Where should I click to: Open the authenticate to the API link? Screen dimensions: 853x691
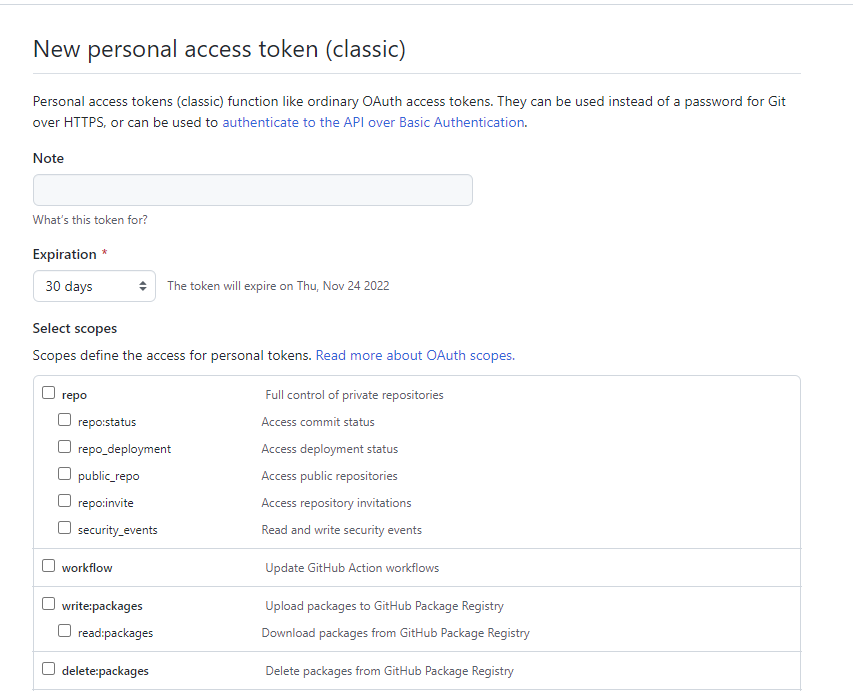click(x=373, y=122)
